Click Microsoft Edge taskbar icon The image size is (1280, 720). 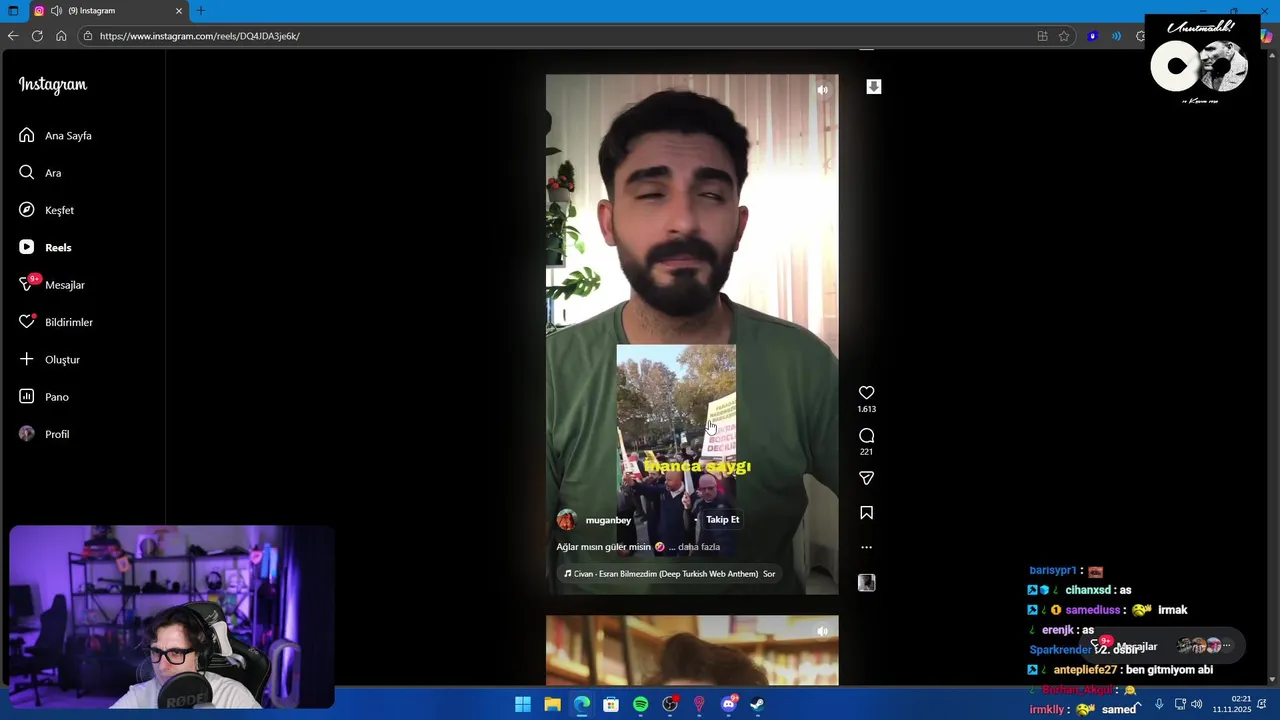pyautogui.click(x=582, y=704)
